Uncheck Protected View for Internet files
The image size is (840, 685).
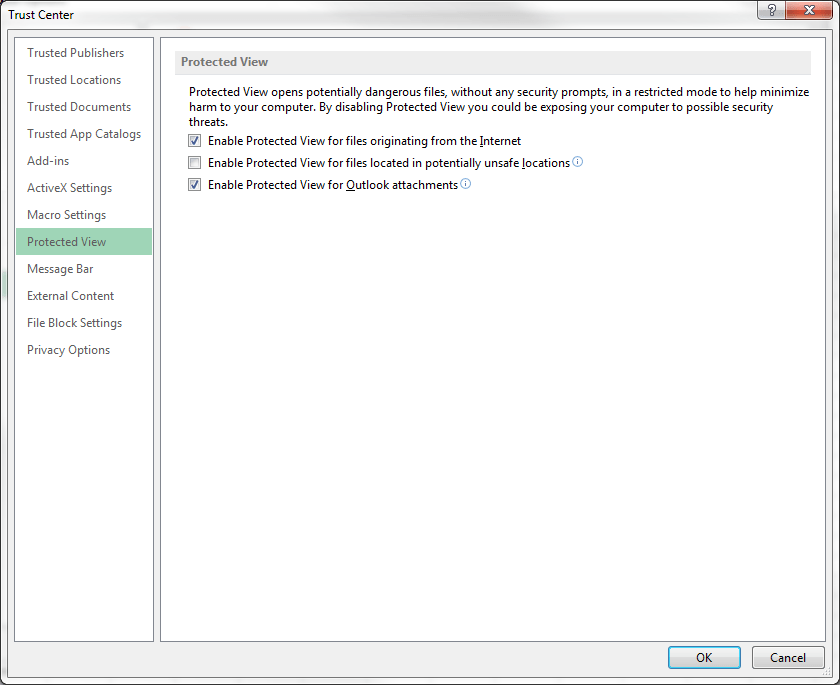tap(194, 140)
